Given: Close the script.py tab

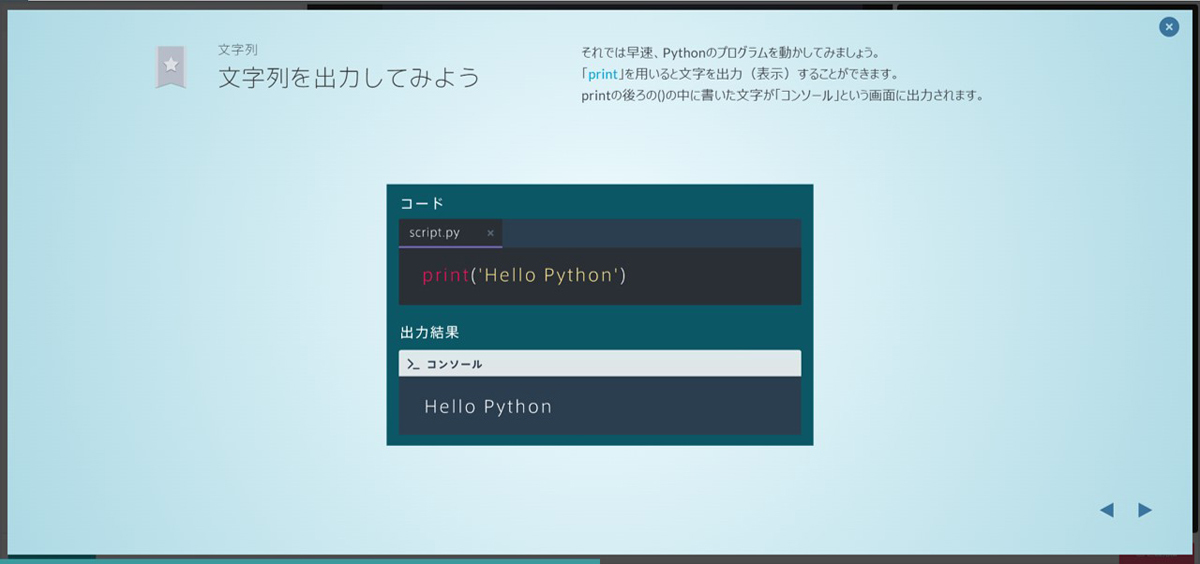Looking at the screenshot, I should click(490, 233).
